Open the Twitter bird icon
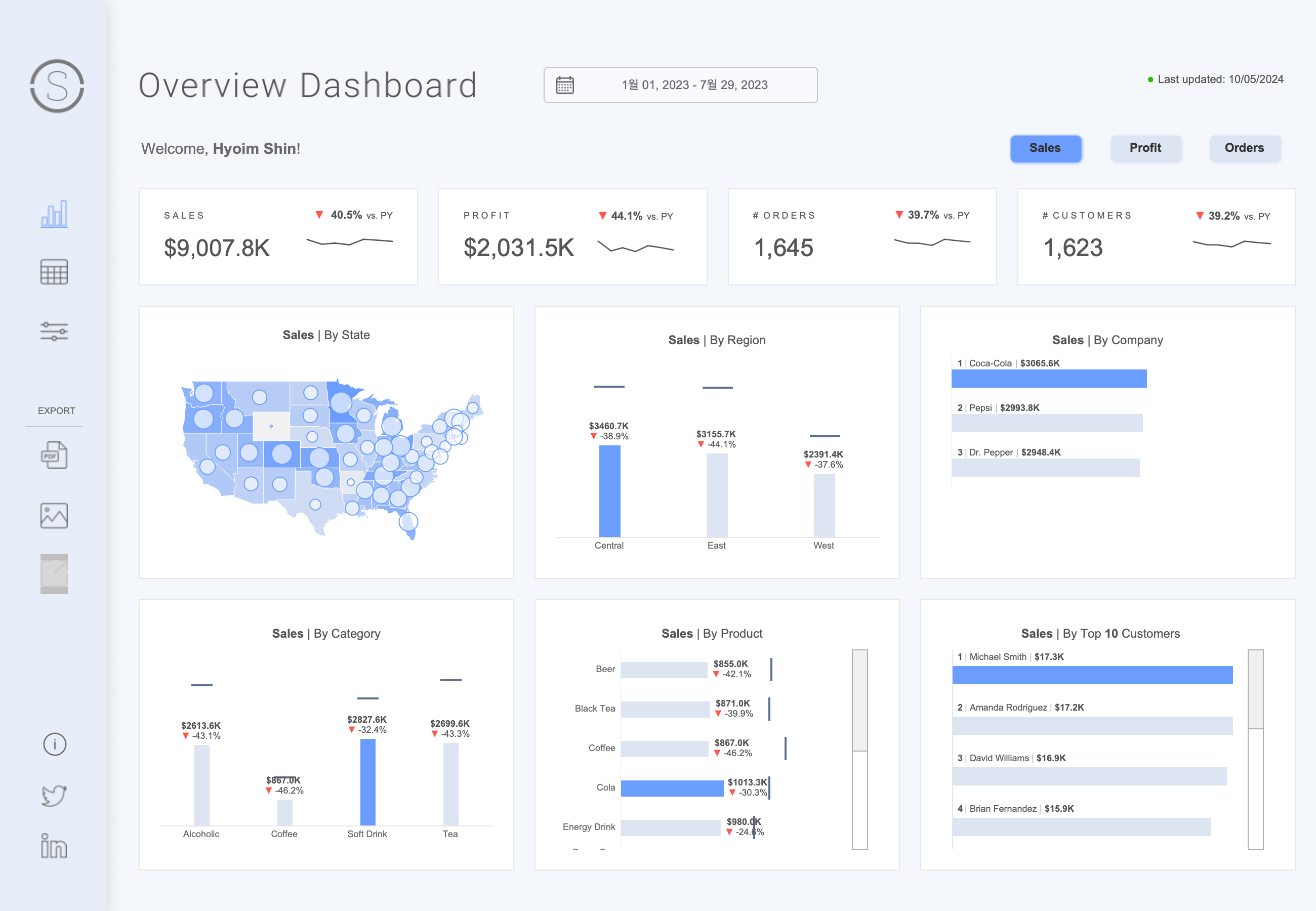This screenshot has height=911, width=1316. (x=54, y=795)
